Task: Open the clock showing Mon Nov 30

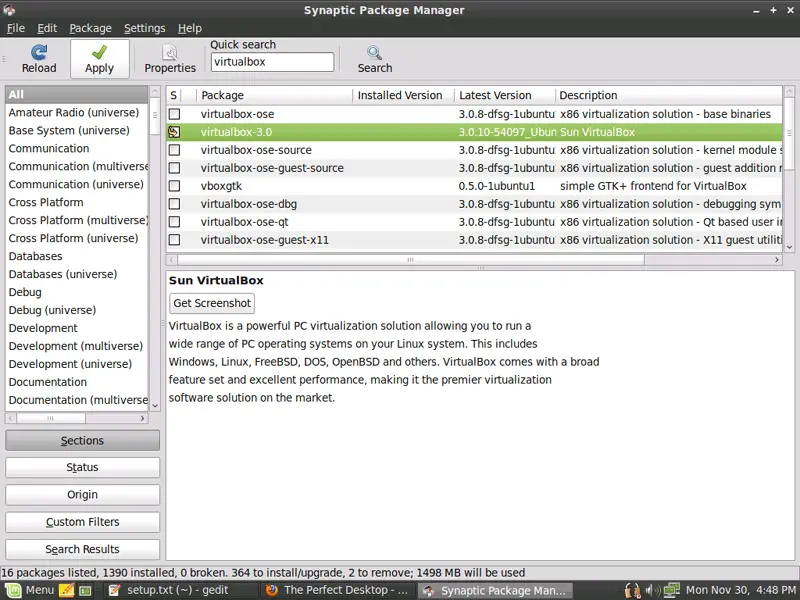Action: coord(741,590)
